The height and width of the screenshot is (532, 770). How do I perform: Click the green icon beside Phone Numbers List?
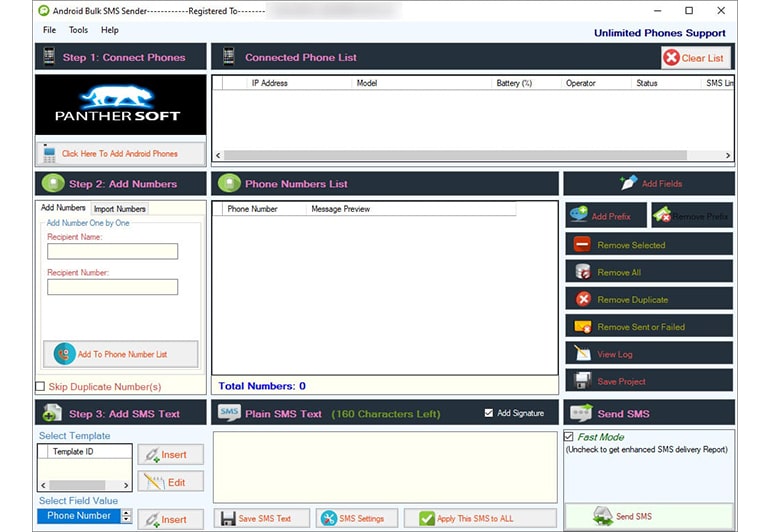[x=229, y=184]
